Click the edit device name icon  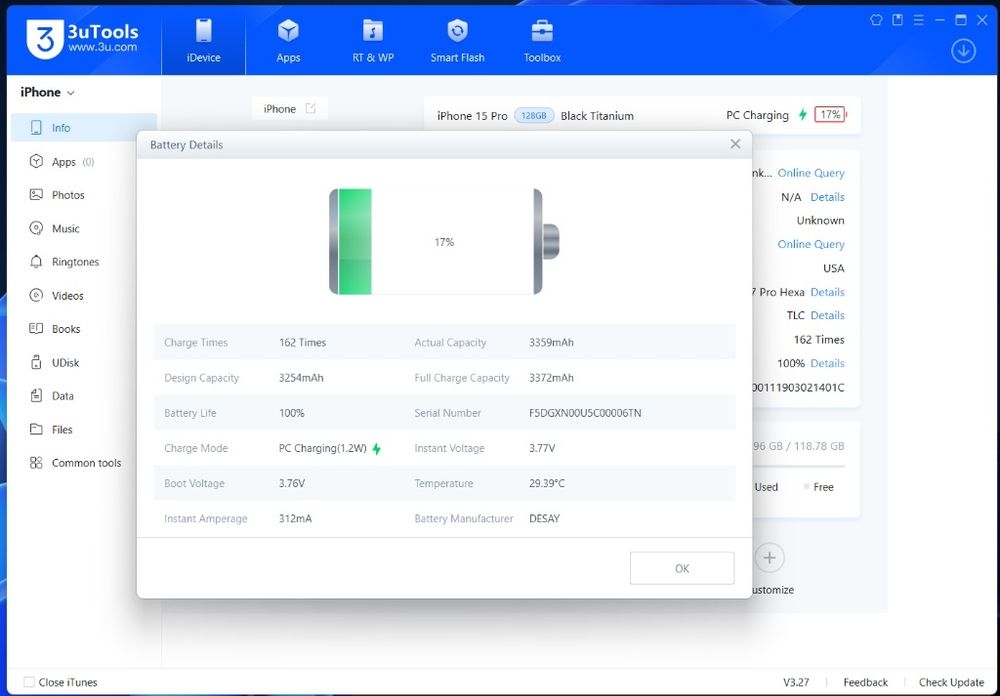pos(310,109)
